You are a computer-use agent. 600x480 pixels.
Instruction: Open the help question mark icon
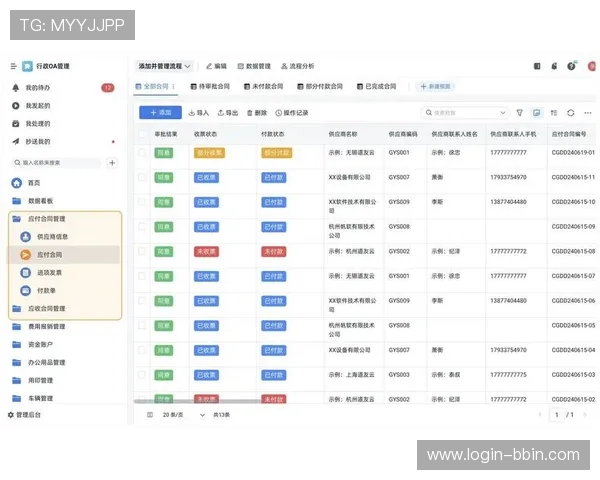(571, 66)
